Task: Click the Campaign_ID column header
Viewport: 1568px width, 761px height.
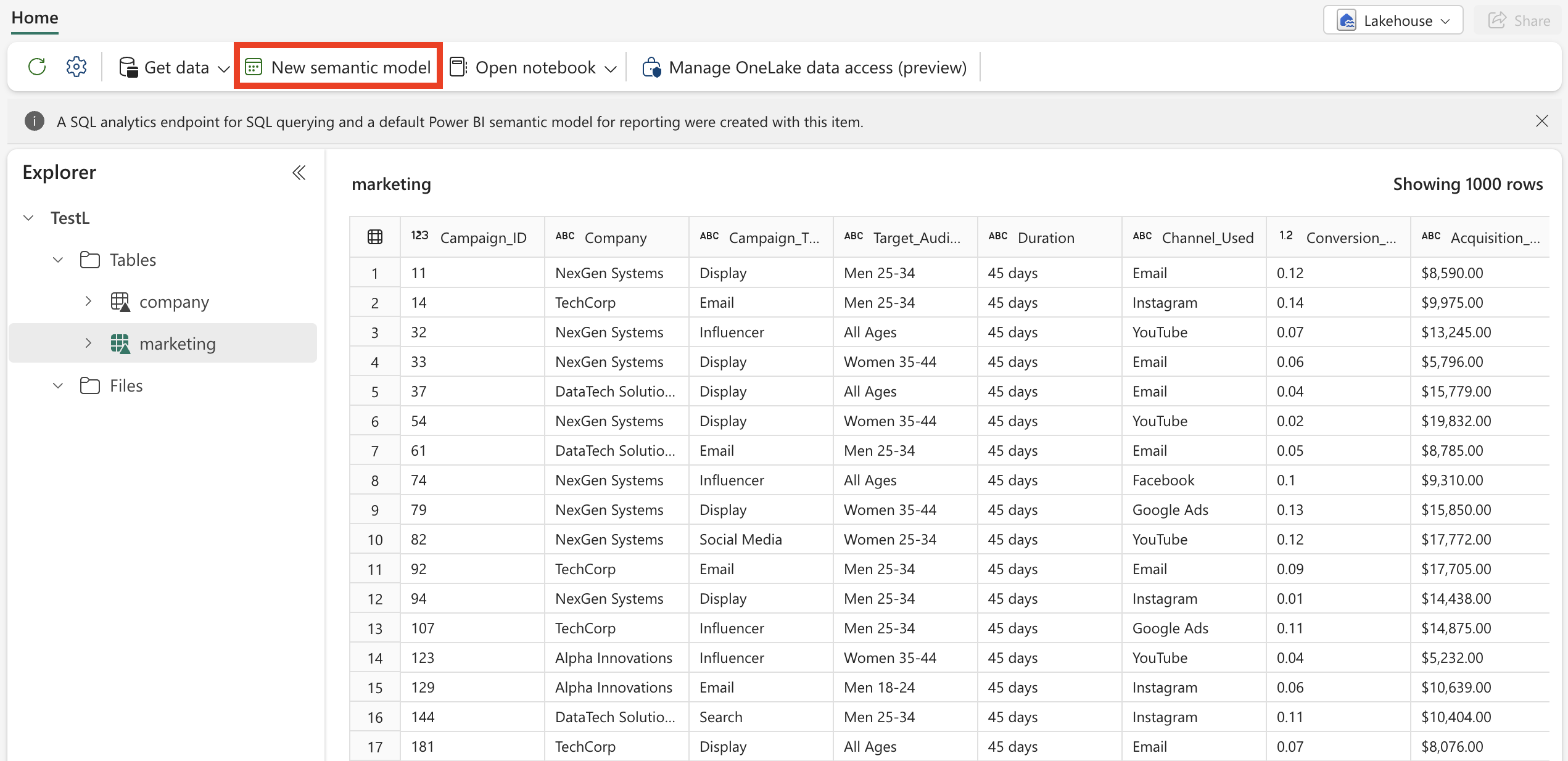Action: coord(472,237)
